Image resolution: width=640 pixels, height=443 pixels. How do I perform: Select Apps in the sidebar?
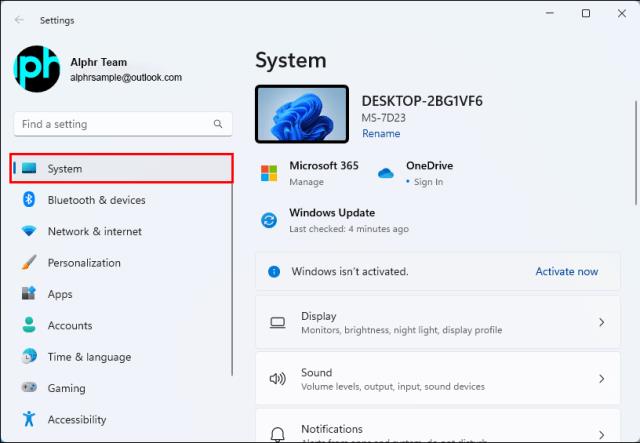pos(122,294)
